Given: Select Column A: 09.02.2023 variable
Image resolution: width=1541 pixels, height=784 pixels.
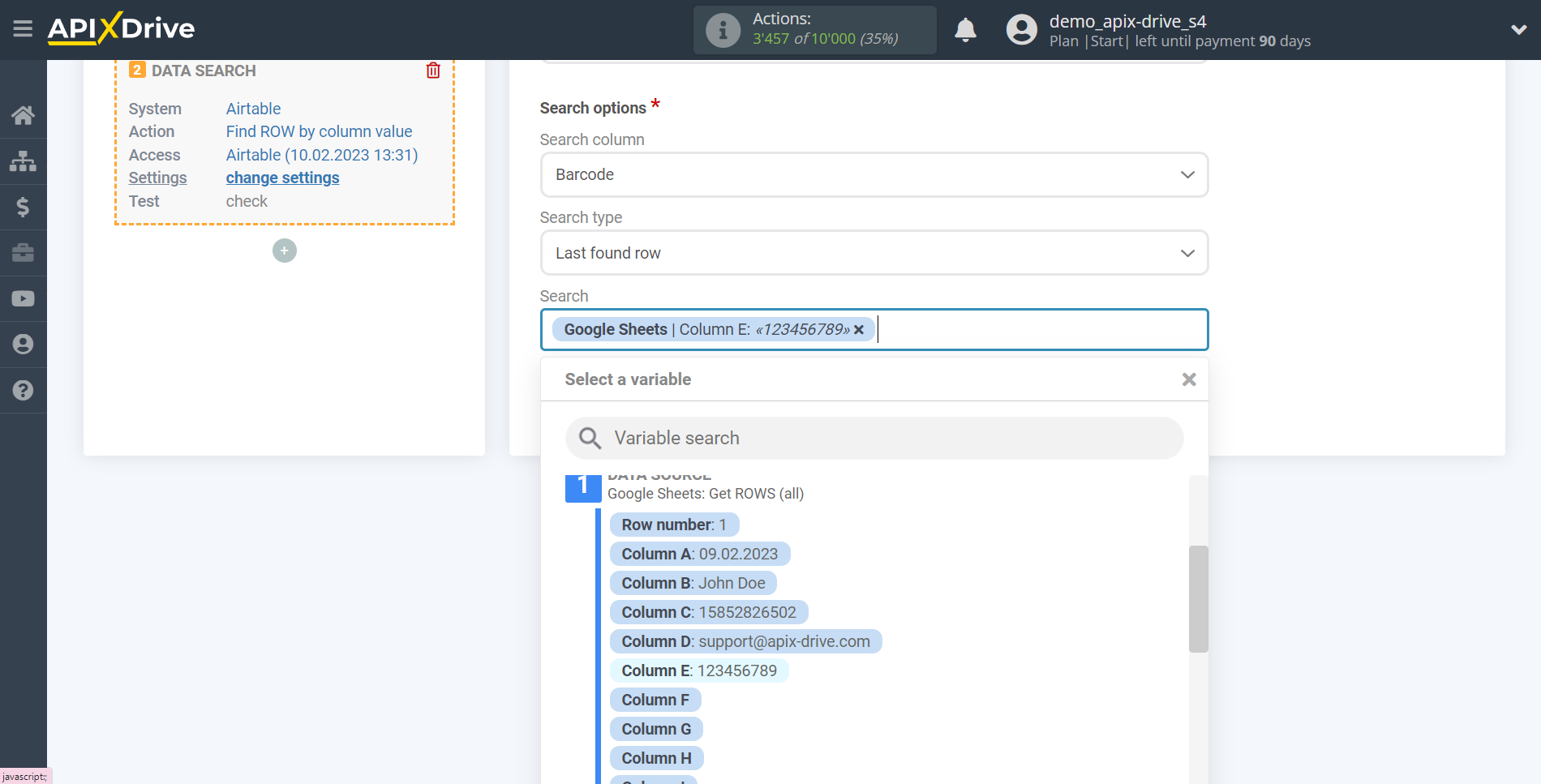Looking at the screenshot, I should [x=699, y=554].
